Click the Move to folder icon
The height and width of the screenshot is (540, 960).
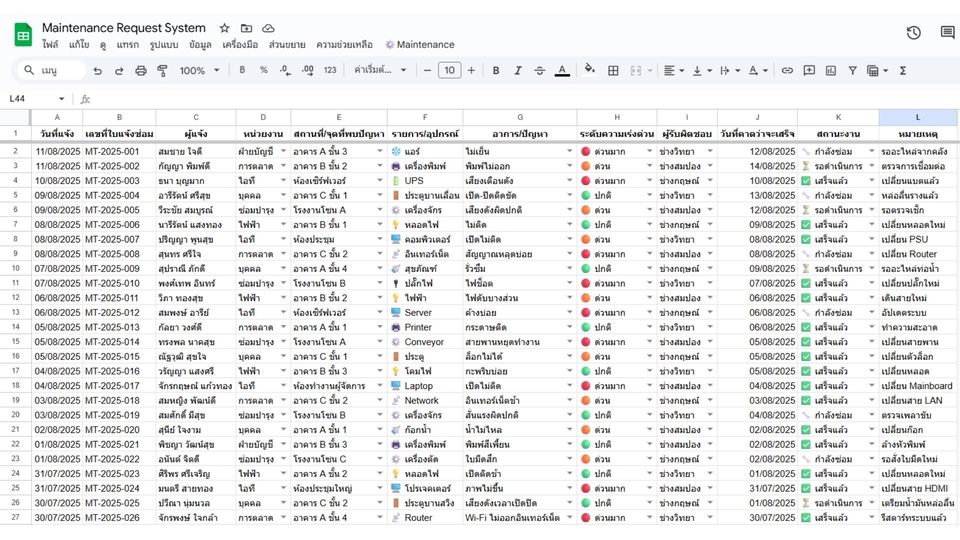tap(246, 28)
